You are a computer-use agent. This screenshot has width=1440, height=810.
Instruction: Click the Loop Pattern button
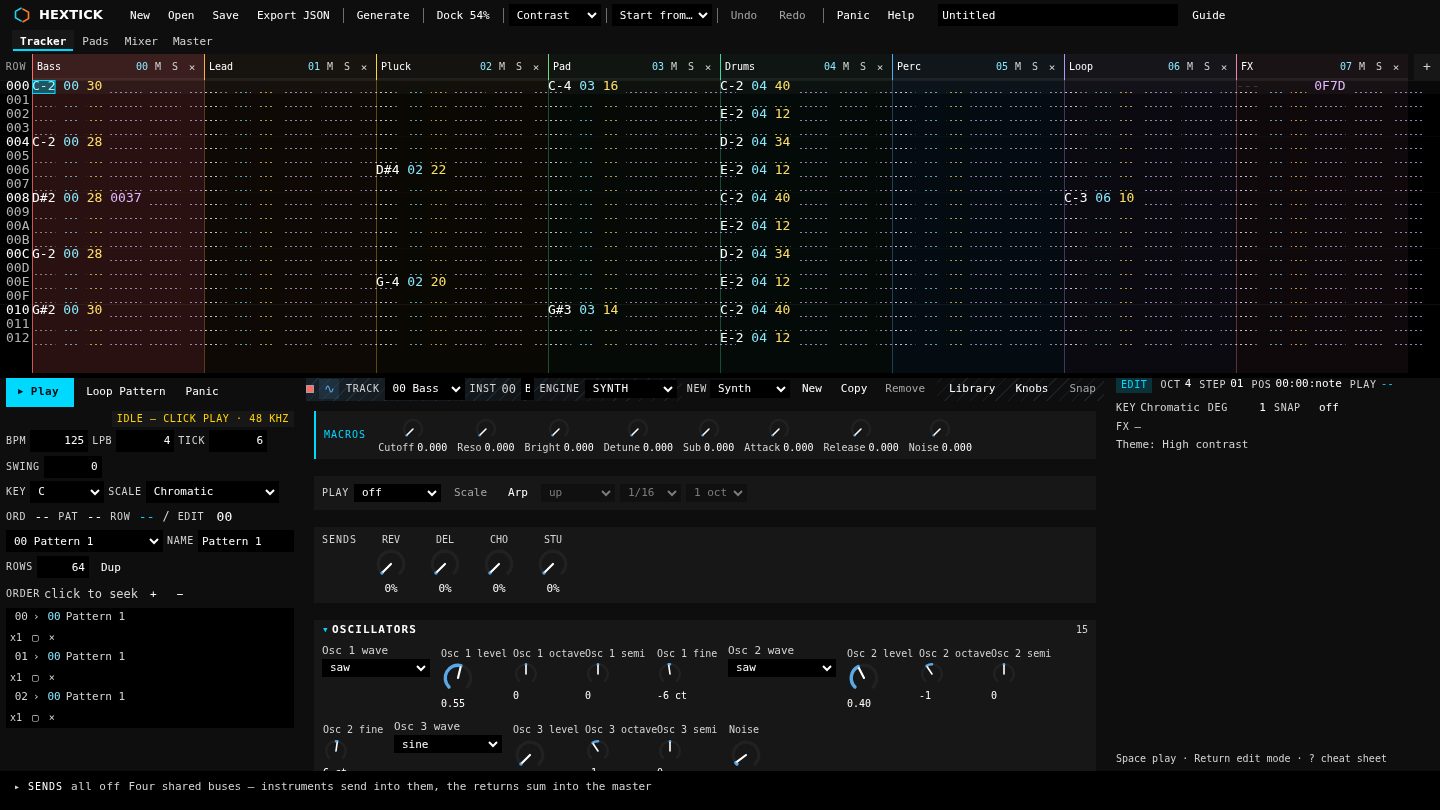click(126, 392)
